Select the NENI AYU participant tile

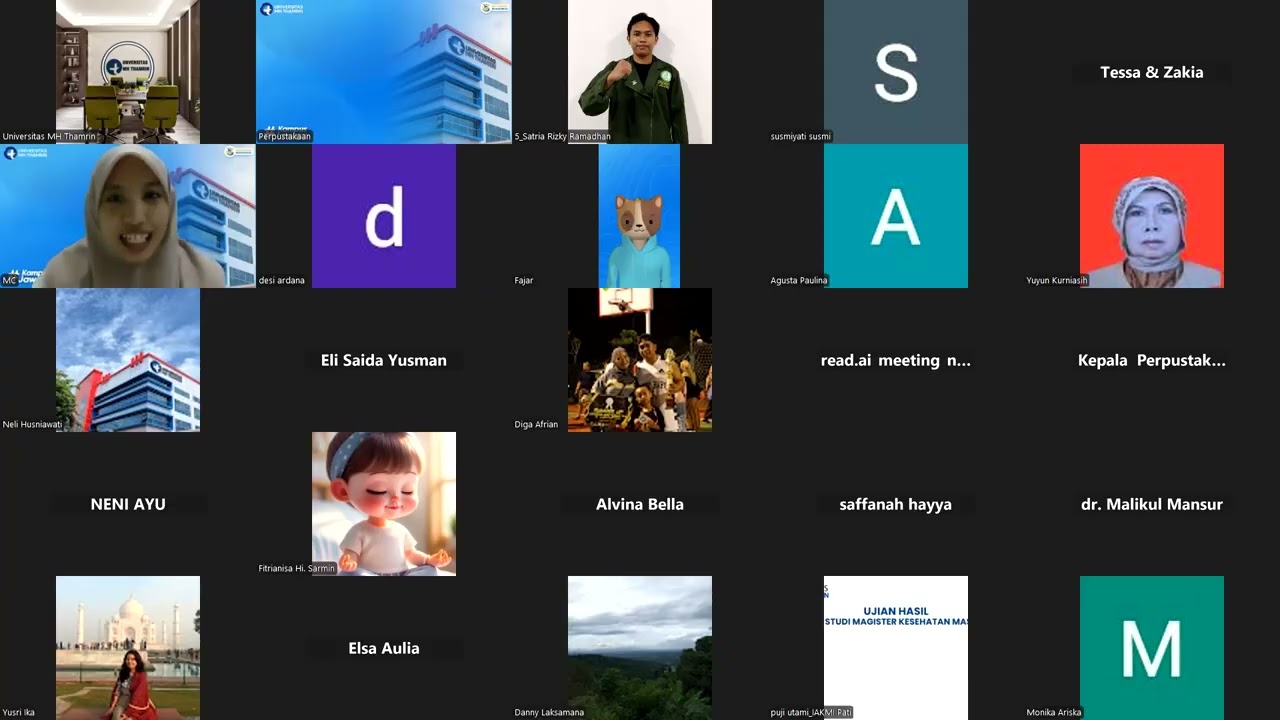point(128,504)
